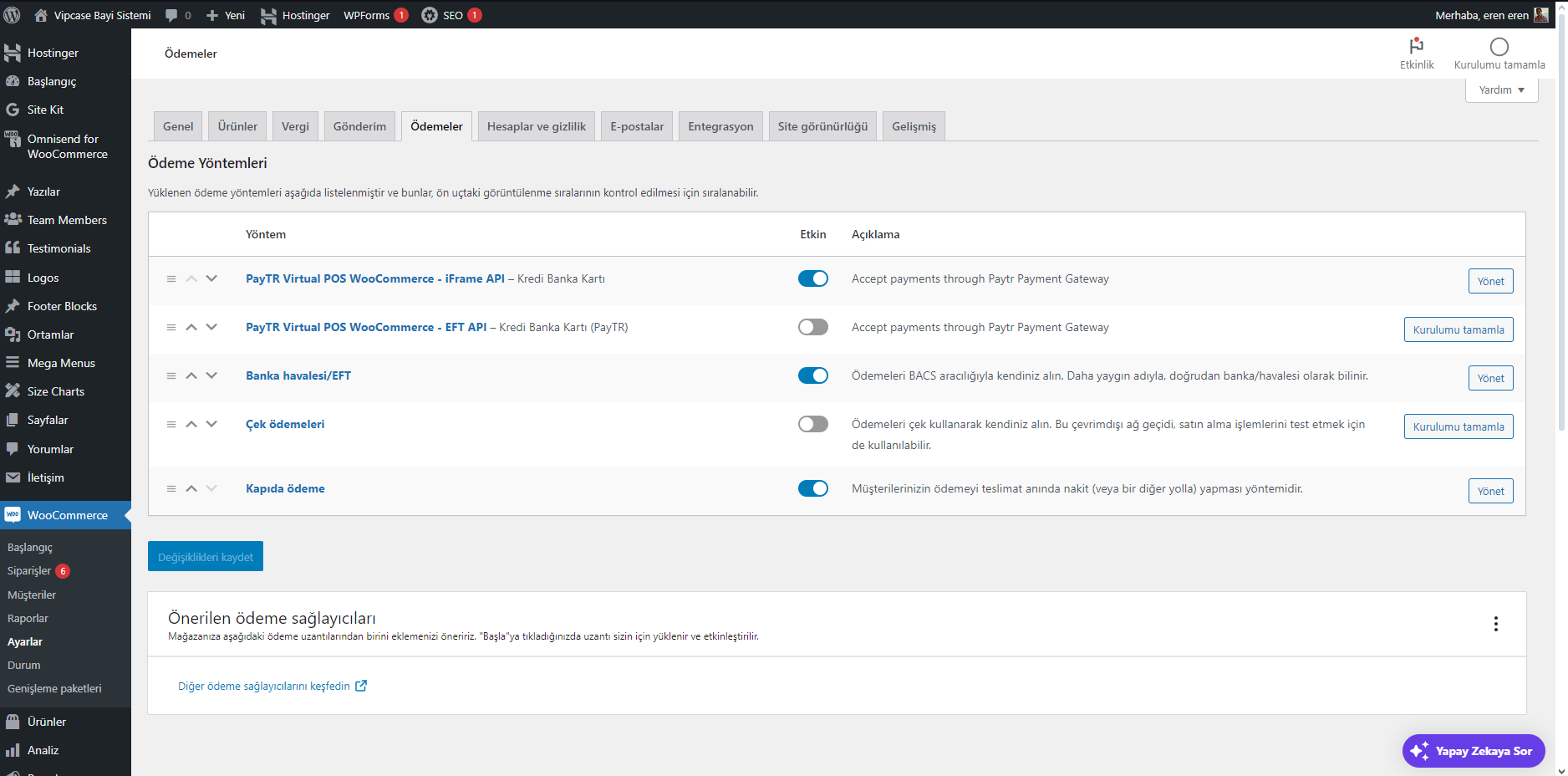Viewport: 1568px width, 776px height.
Task: Open the Testimonials quote icon
Action: click(x=13, y=248)
